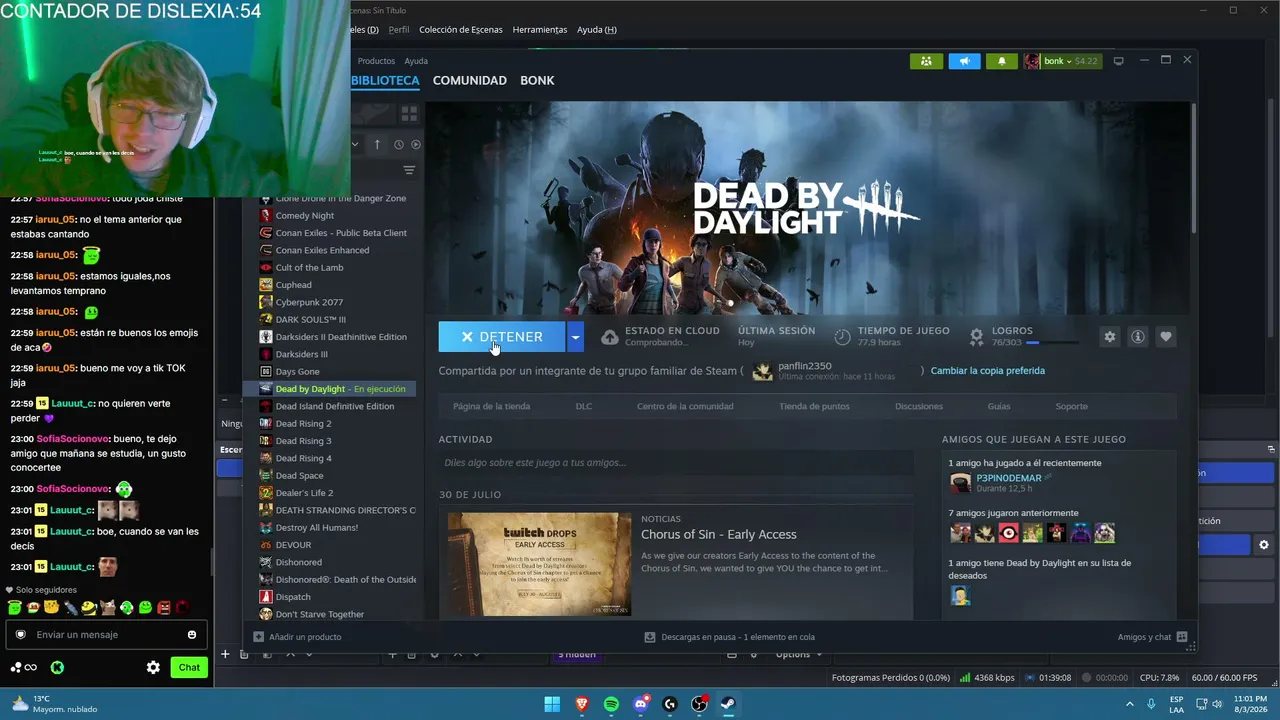Open Twitch Drops news thumbnail
1280x720 pixels.
[x=539, y=565]
